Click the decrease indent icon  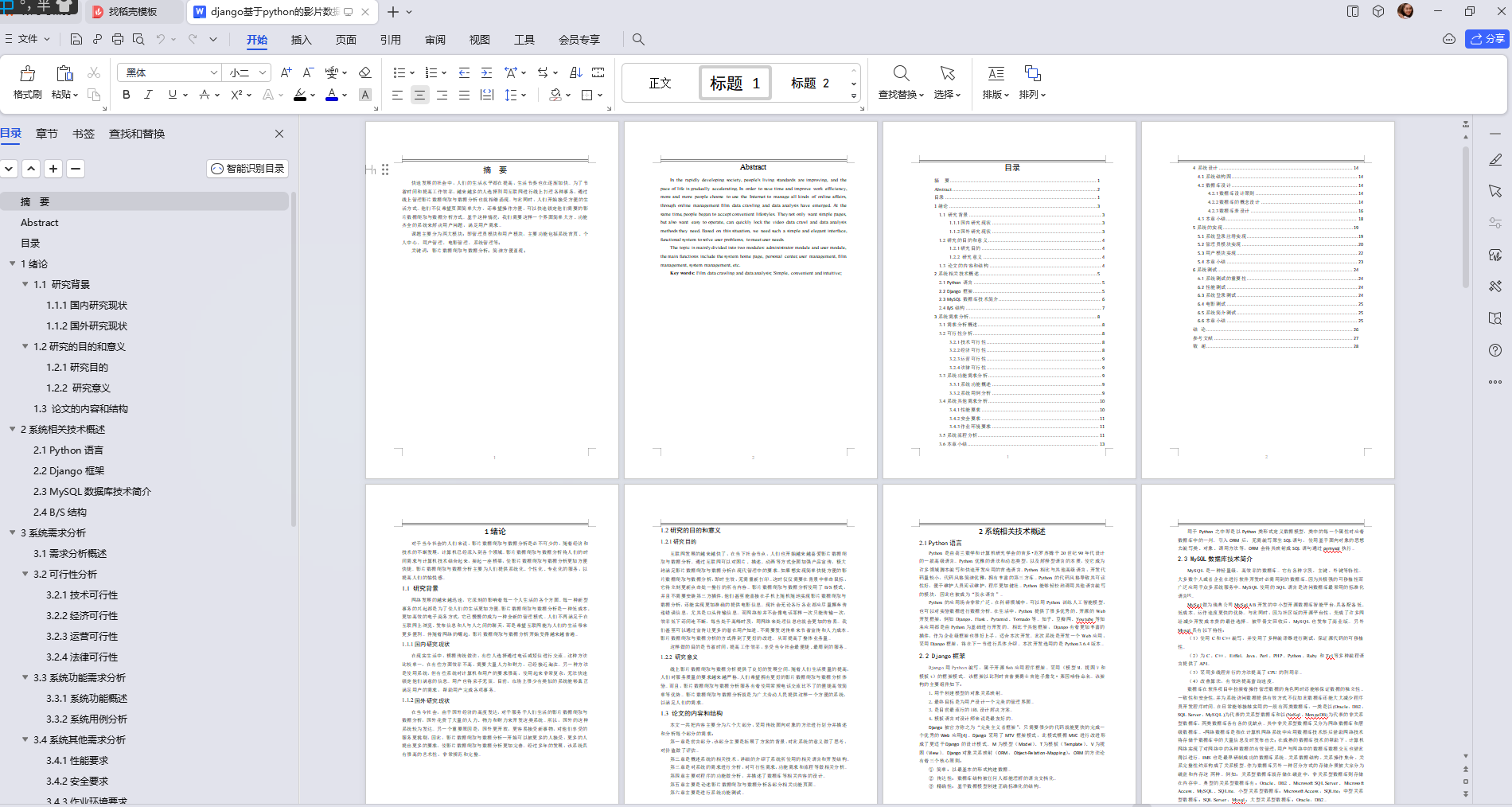tap(464, 72)
